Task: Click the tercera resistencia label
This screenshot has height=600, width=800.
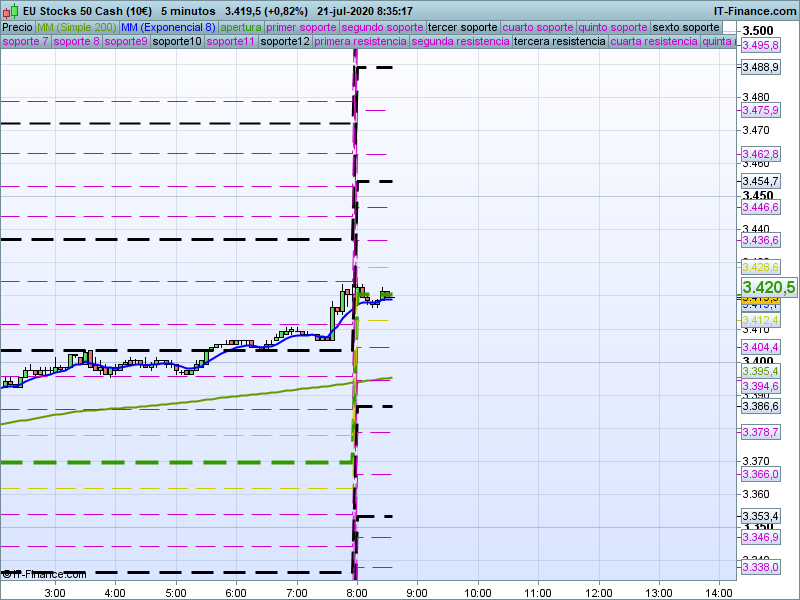Action: [559, 42]
